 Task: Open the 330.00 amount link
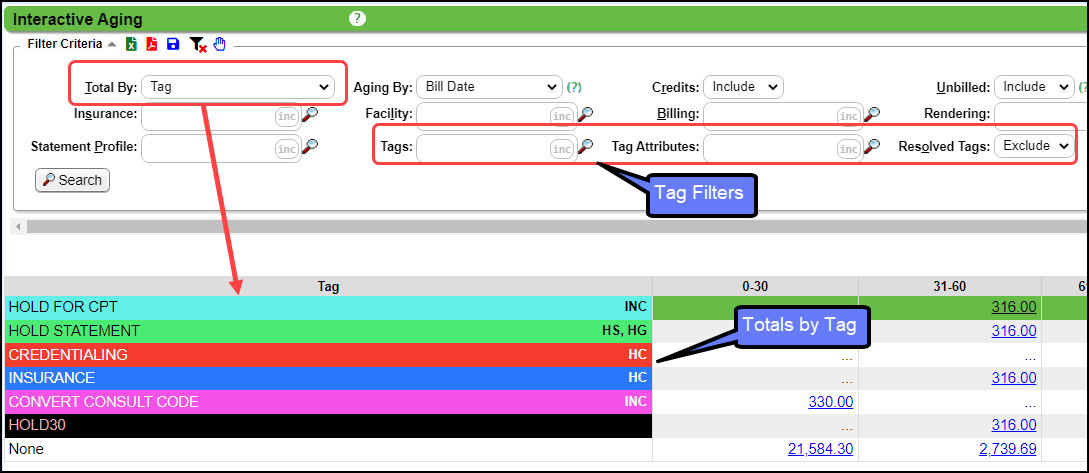click(830, 402)
